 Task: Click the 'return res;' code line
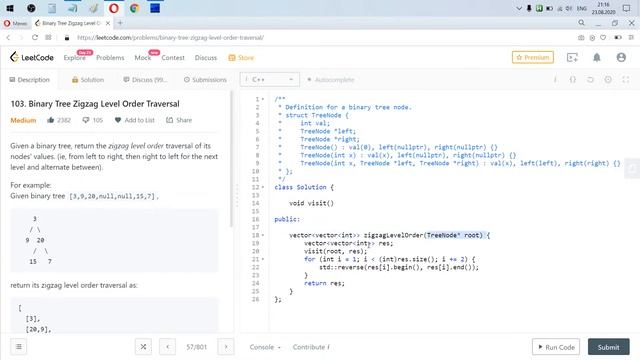coord(324,283)
